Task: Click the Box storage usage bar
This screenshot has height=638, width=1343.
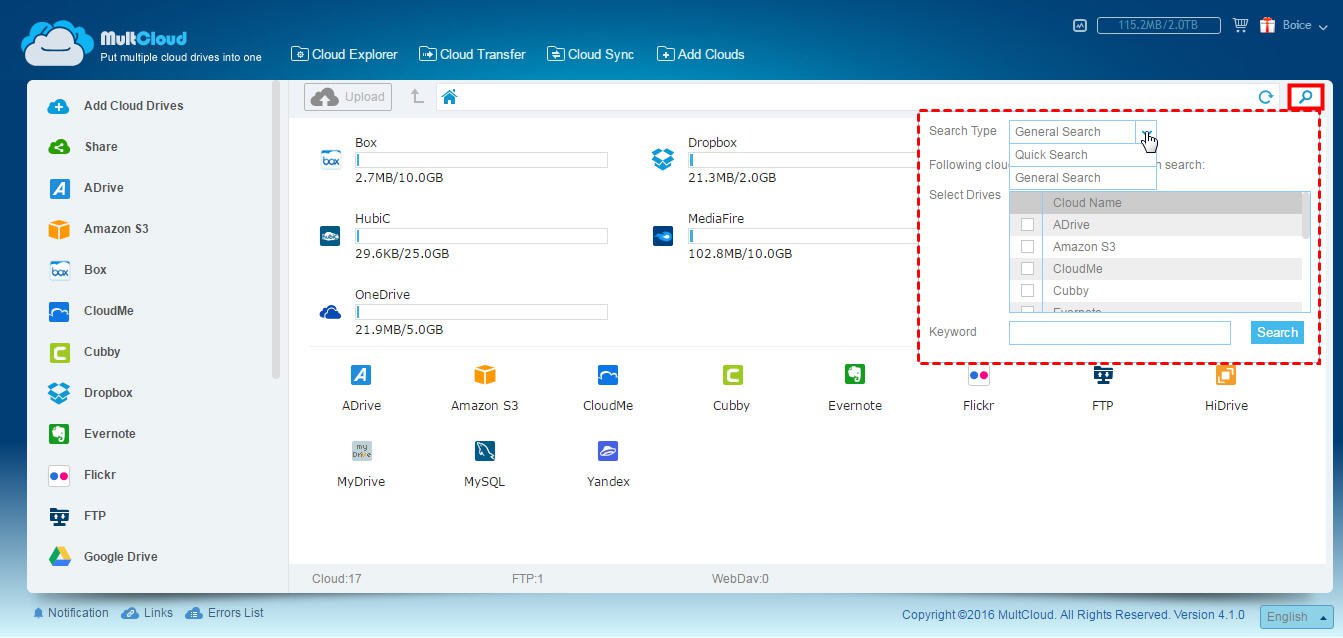Action: 481,160
